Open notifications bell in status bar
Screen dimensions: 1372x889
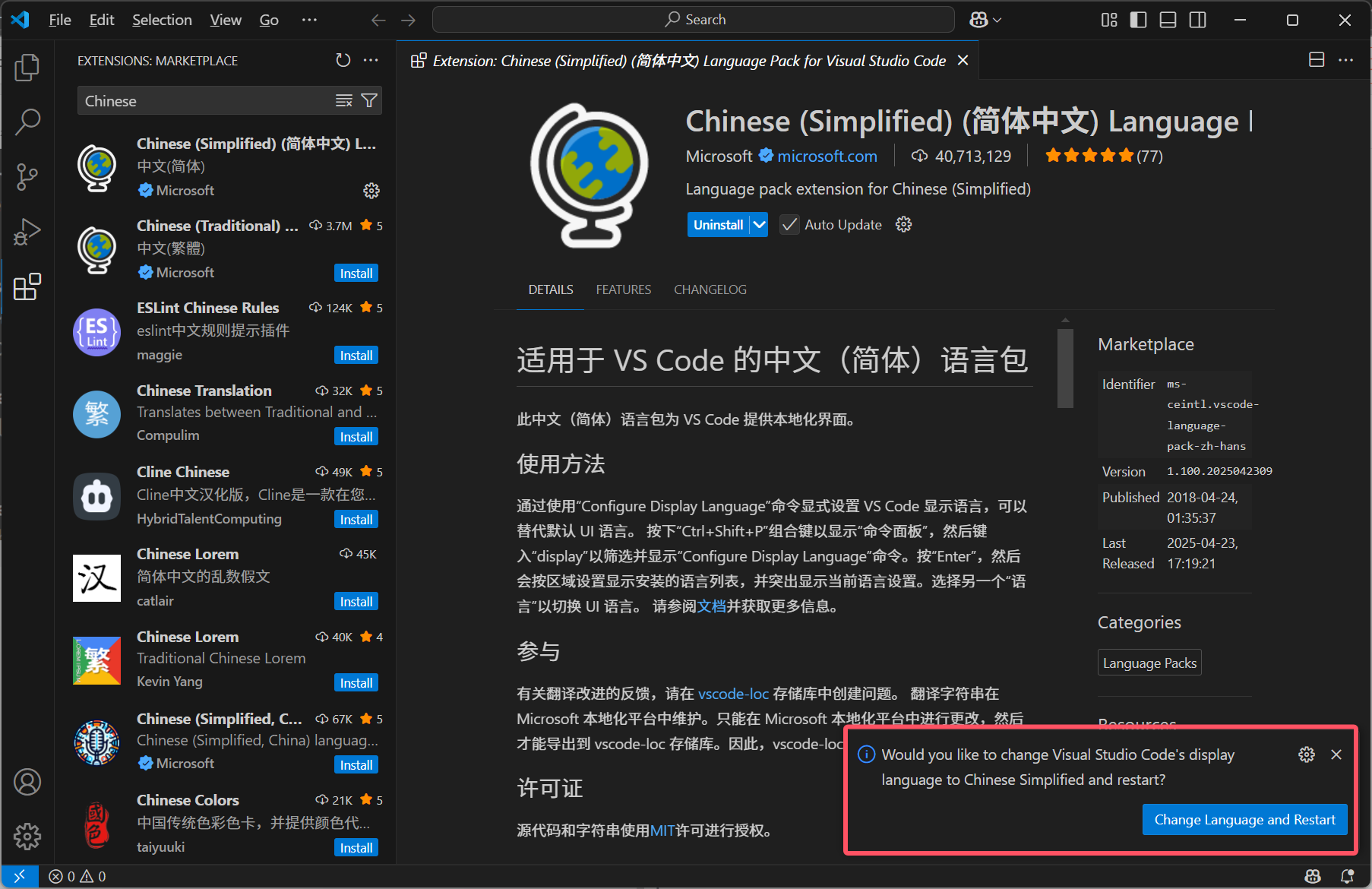pyautogui.click(x=1347, y=876)
